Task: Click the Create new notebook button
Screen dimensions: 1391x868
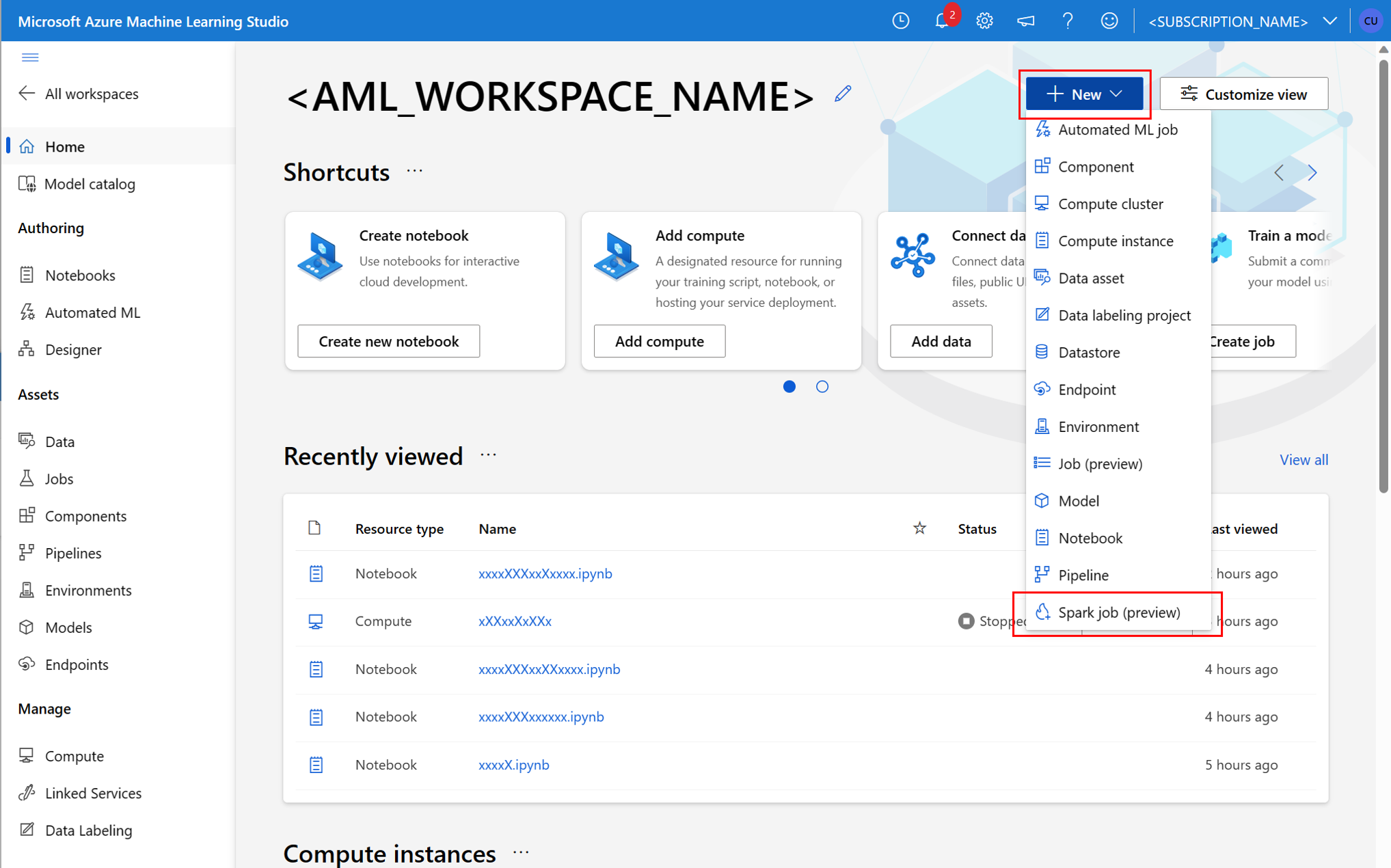Action: pyautogui.click(x=387, y=341)
